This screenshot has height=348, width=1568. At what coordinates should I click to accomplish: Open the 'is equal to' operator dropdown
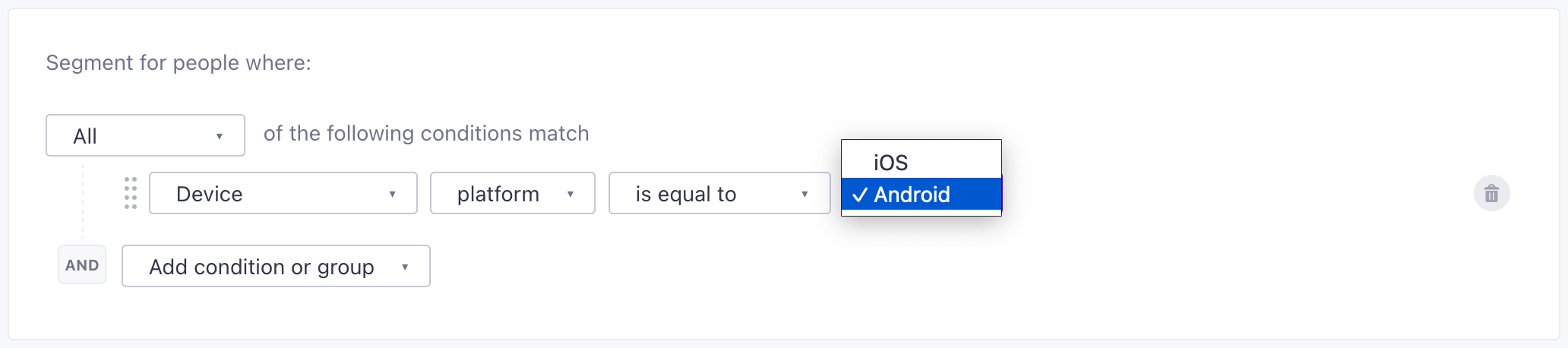point(719,194)
